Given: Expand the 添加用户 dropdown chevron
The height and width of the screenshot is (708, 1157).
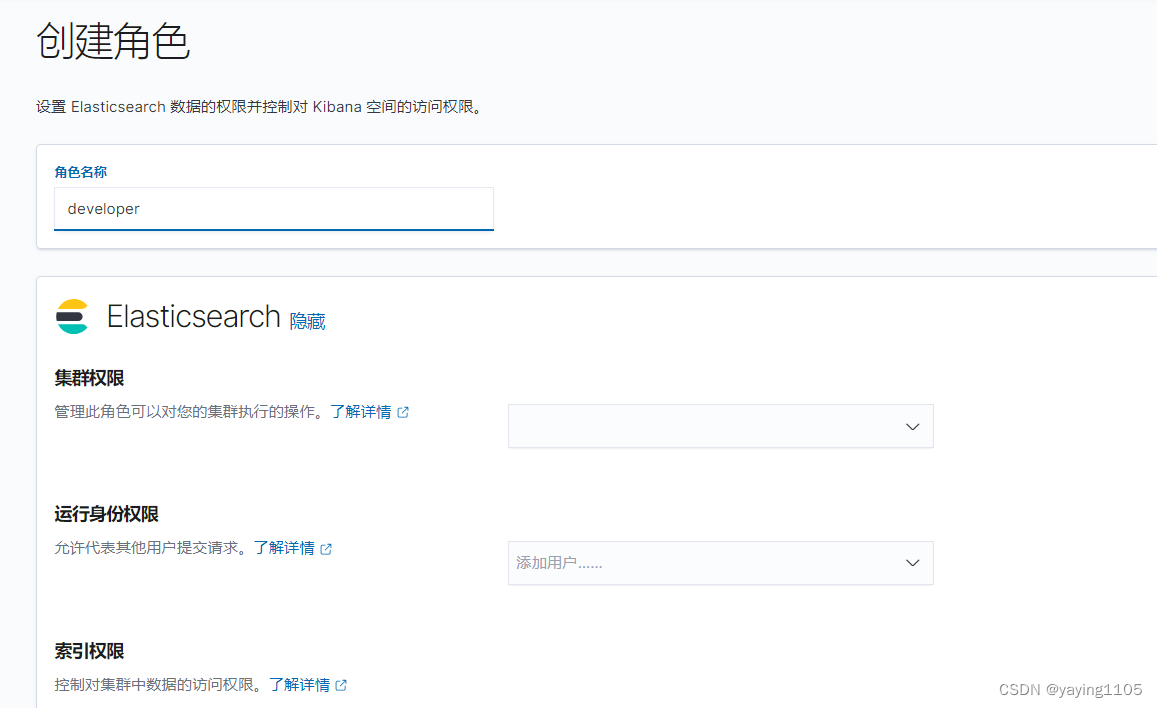Looking at the screenshot, I should (x=913, y=563).
